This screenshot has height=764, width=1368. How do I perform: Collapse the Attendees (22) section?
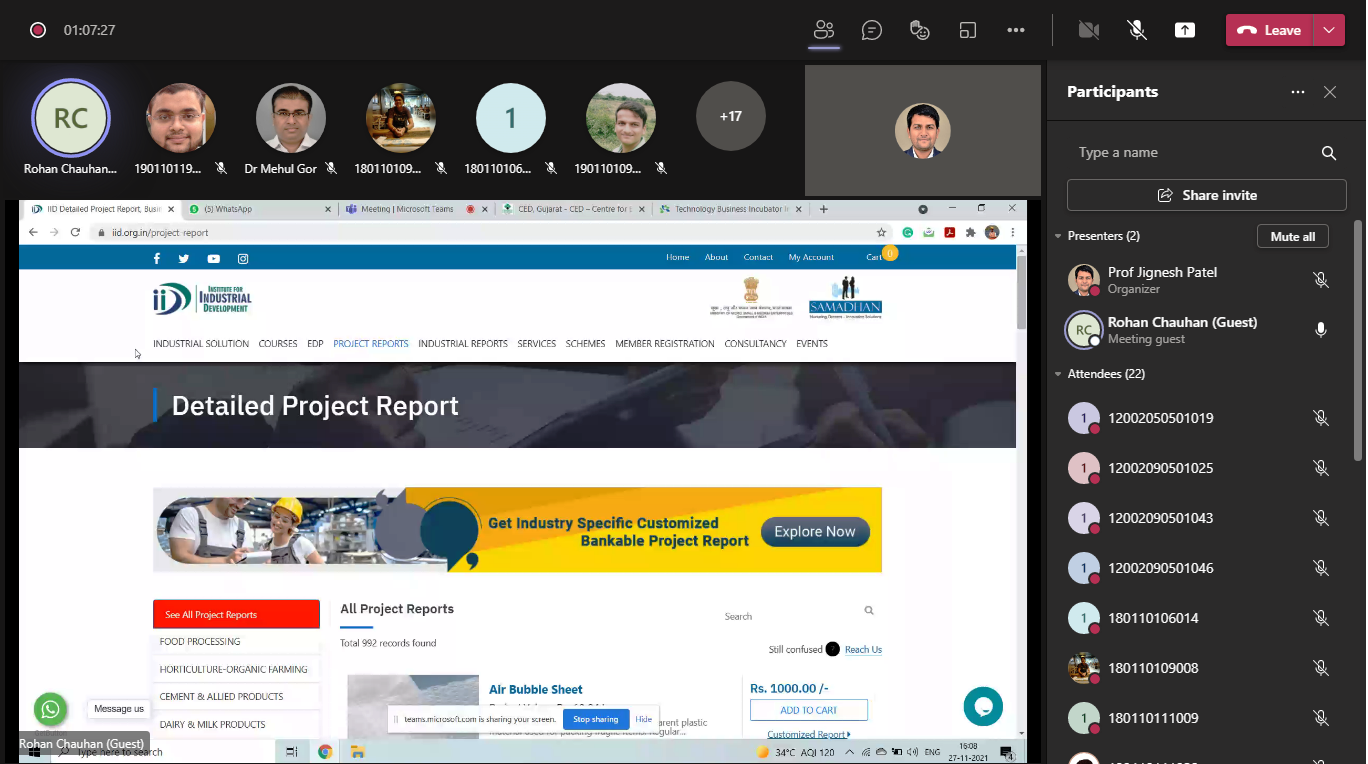click(1059, 374)
